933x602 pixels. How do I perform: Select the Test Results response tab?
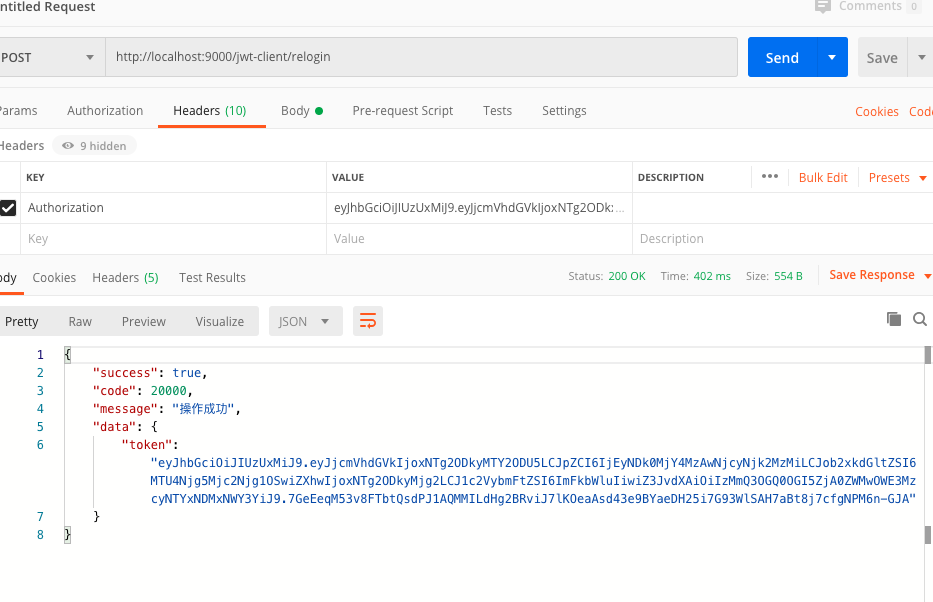coord(212,278)
